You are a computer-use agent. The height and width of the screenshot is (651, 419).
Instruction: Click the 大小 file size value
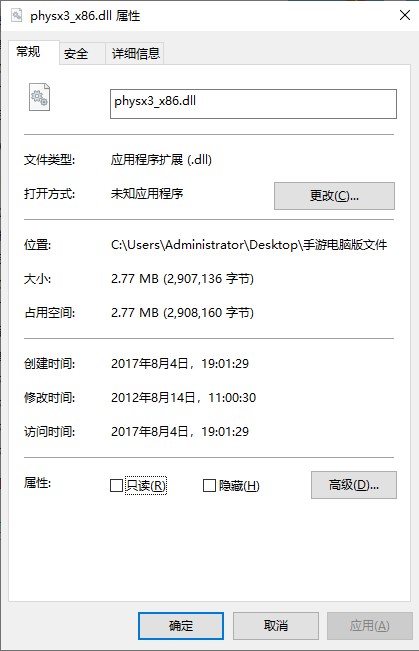[182, 279]
